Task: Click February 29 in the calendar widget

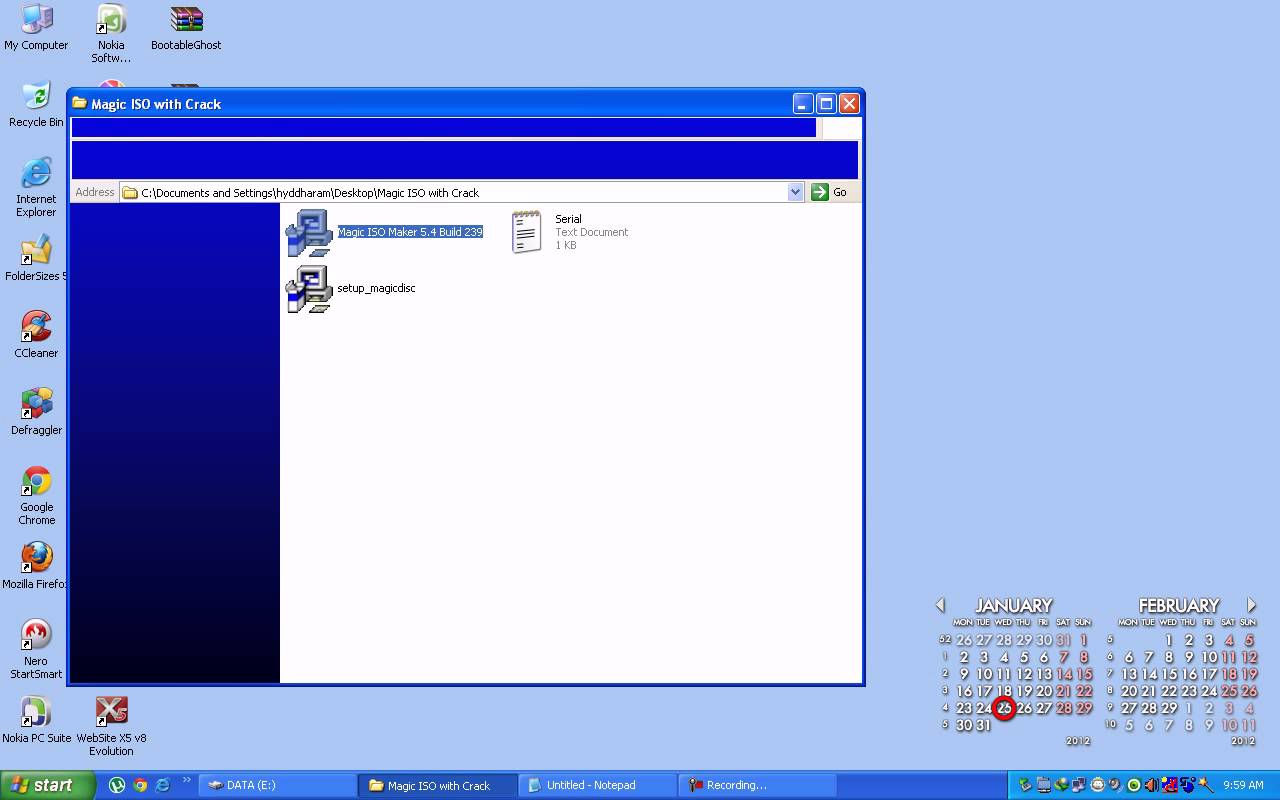Action: tap(1169, 708)
